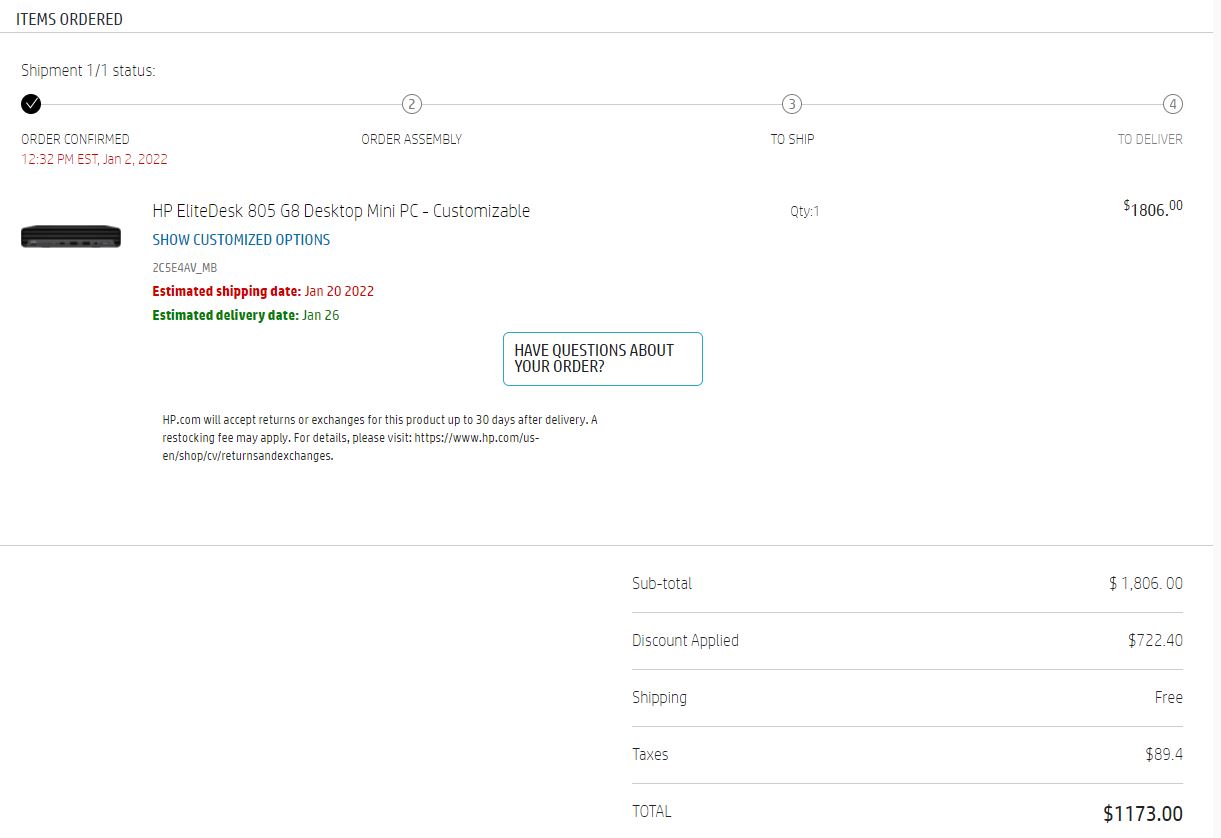Click the step 4 To Deliver circle
Image resolution: width=1221 pixels, height=838 pixels.
(x=1173, y=104)
